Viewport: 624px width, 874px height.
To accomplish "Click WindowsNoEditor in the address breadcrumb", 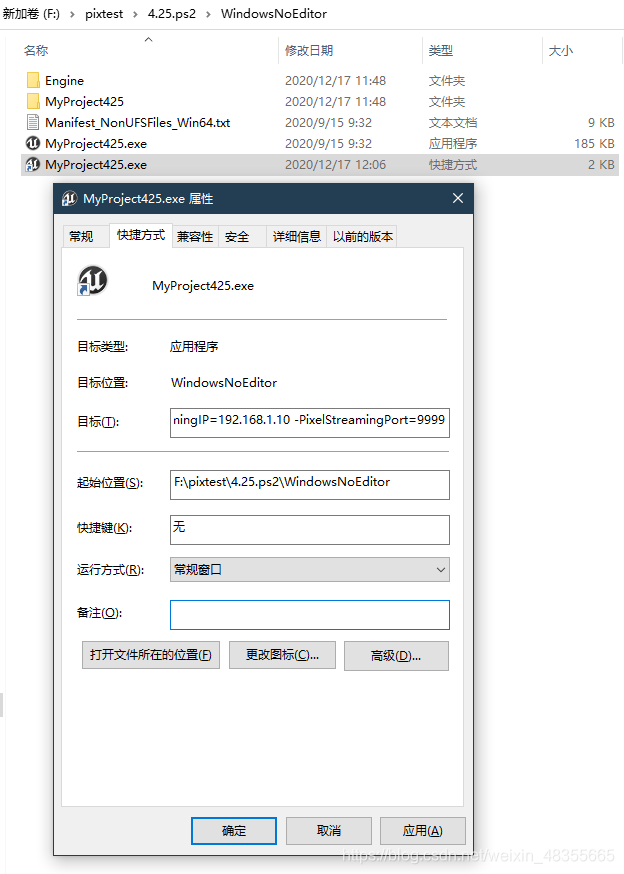I will click(x=274, y=14).
